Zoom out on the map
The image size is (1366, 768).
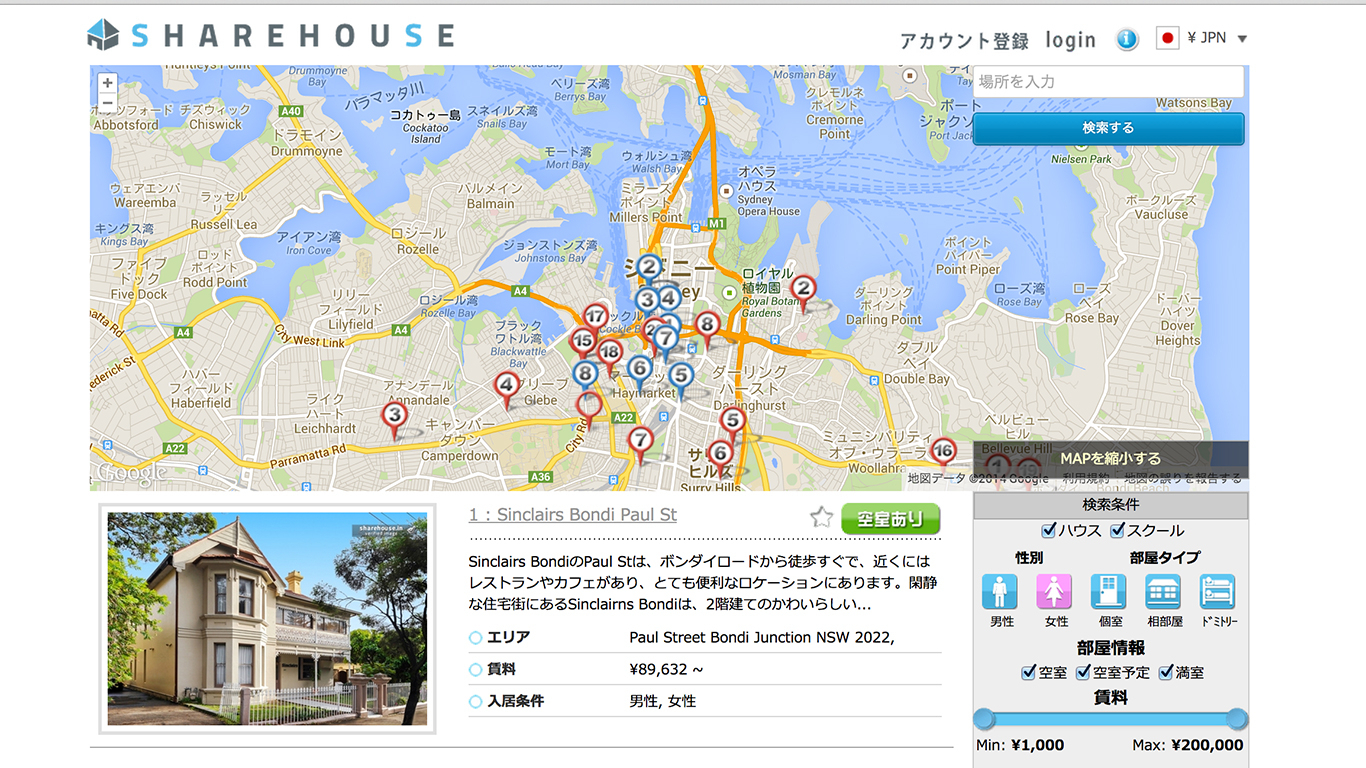tap(107, 103)
